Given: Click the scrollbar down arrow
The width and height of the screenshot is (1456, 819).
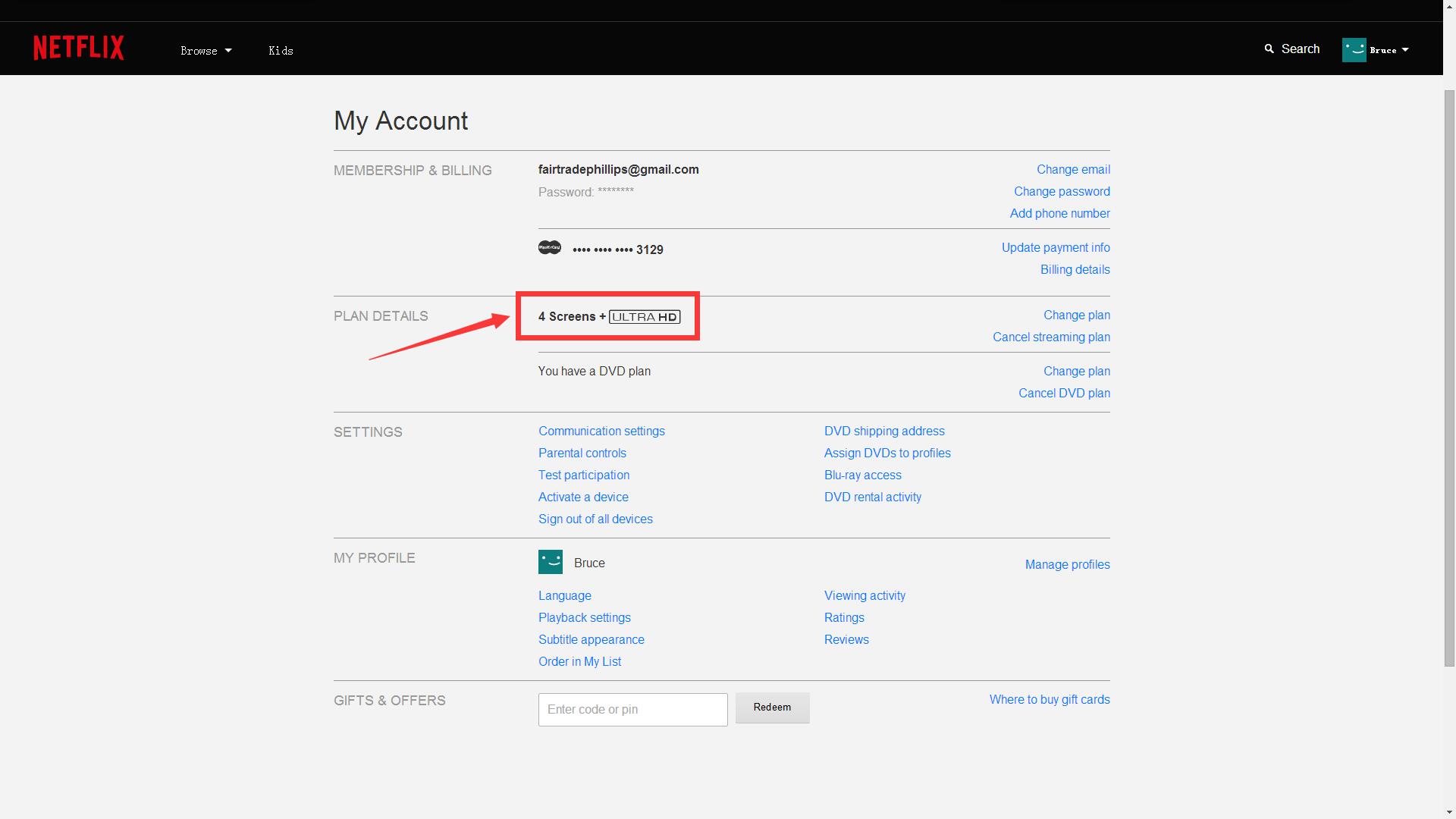Looking at the screenshot, I should coord(1449,812).
